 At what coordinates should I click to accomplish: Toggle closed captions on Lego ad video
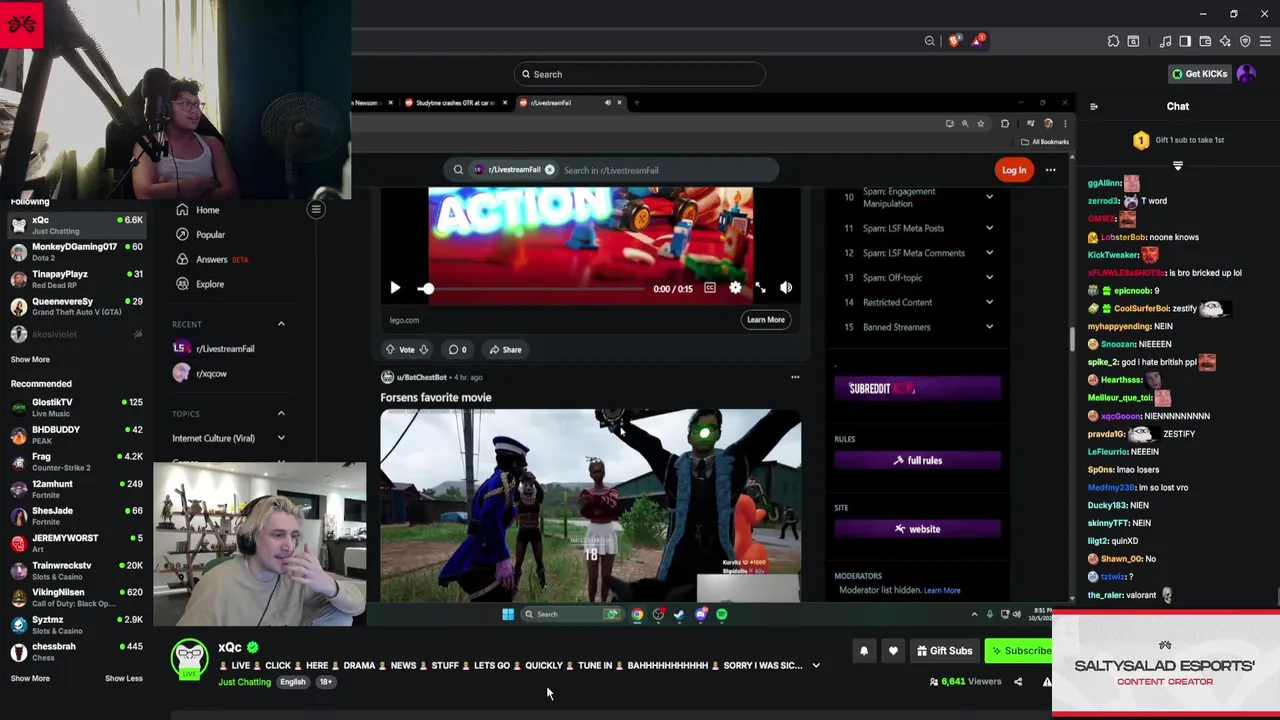[709, 288]
